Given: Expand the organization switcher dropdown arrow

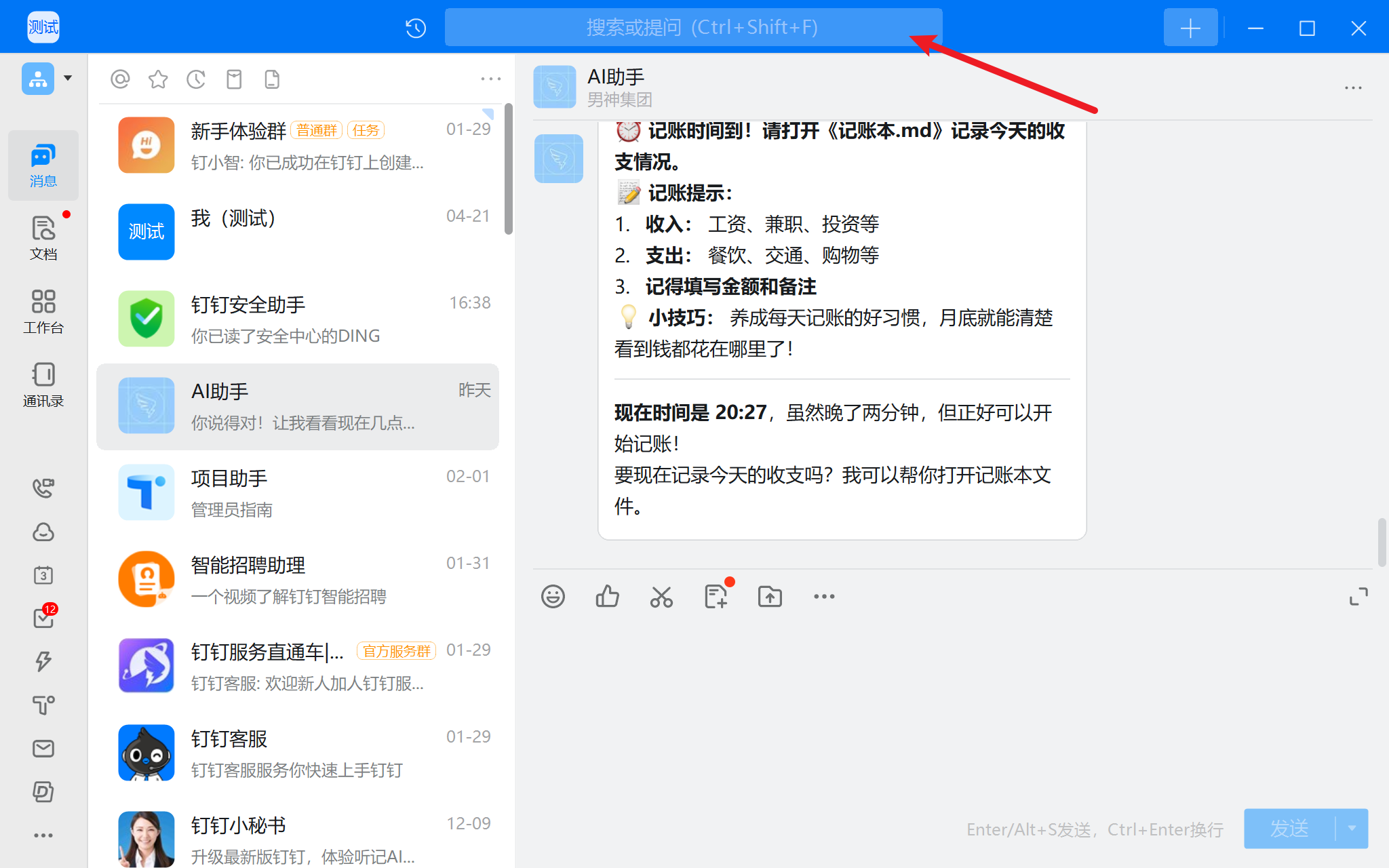Looking at the screenshot, I should [68, 78].
